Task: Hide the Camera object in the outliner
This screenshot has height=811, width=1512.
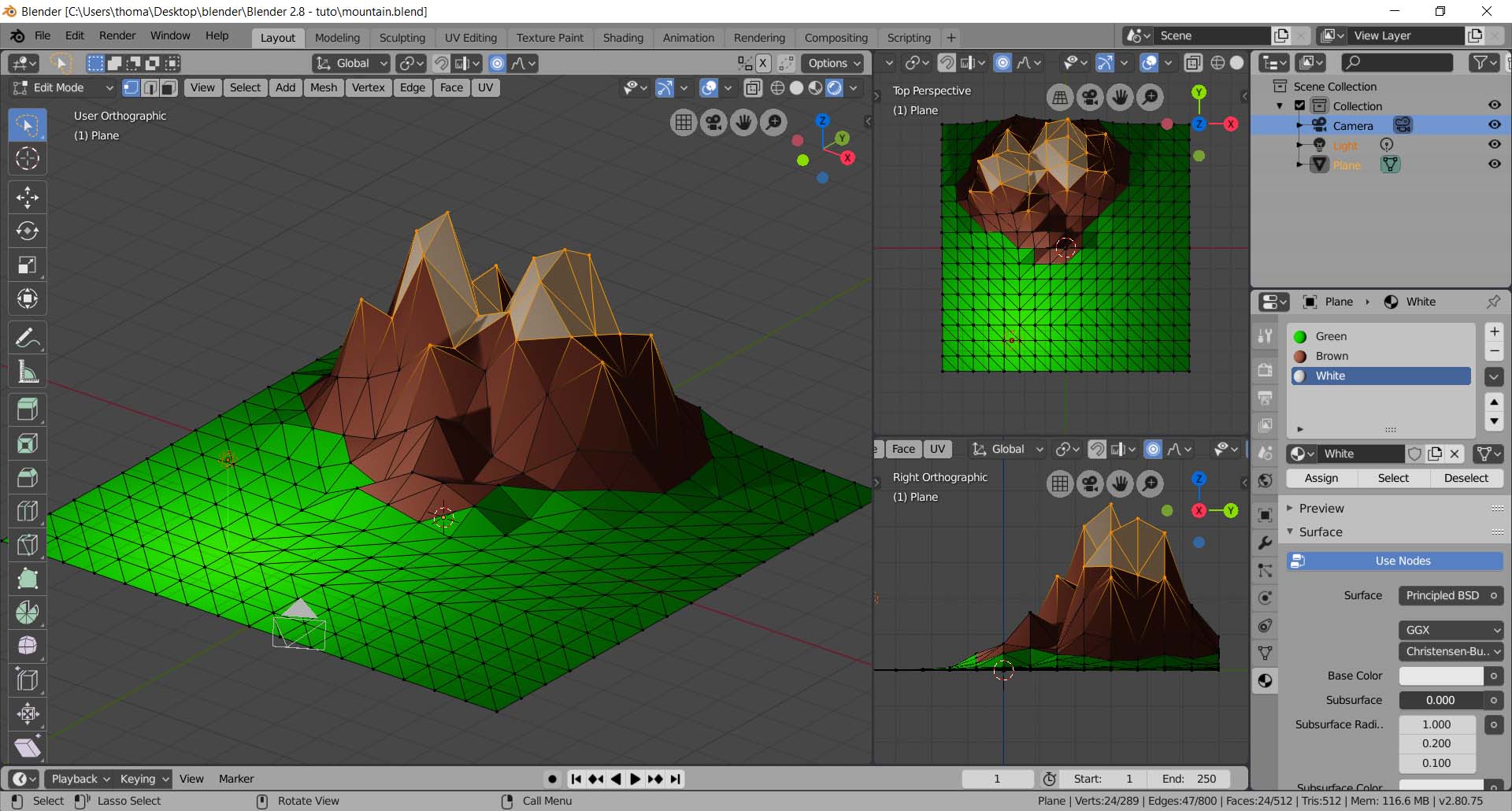Action: click(1494, 125)
